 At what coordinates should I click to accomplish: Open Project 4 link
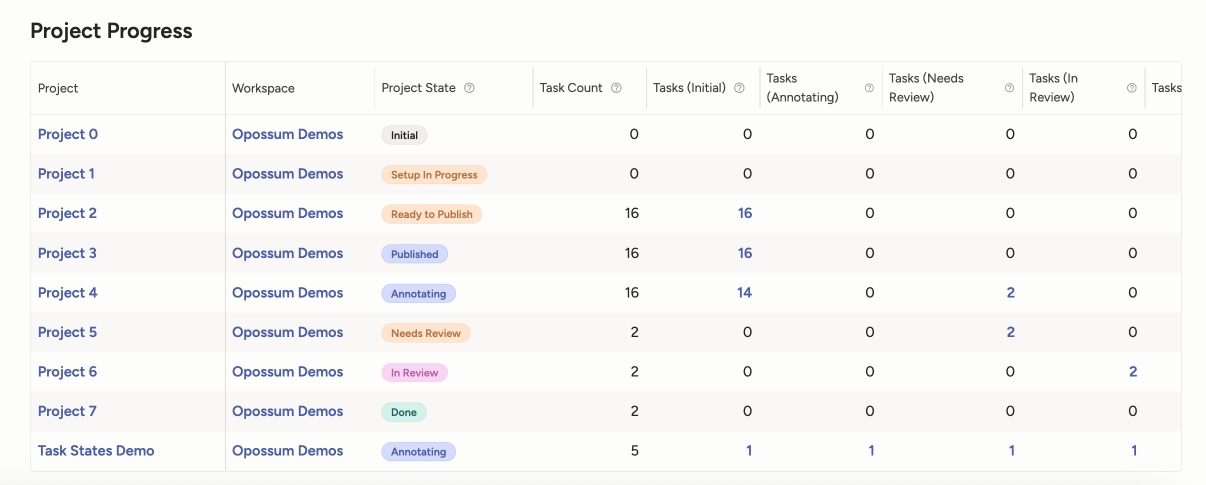(68, 293)
